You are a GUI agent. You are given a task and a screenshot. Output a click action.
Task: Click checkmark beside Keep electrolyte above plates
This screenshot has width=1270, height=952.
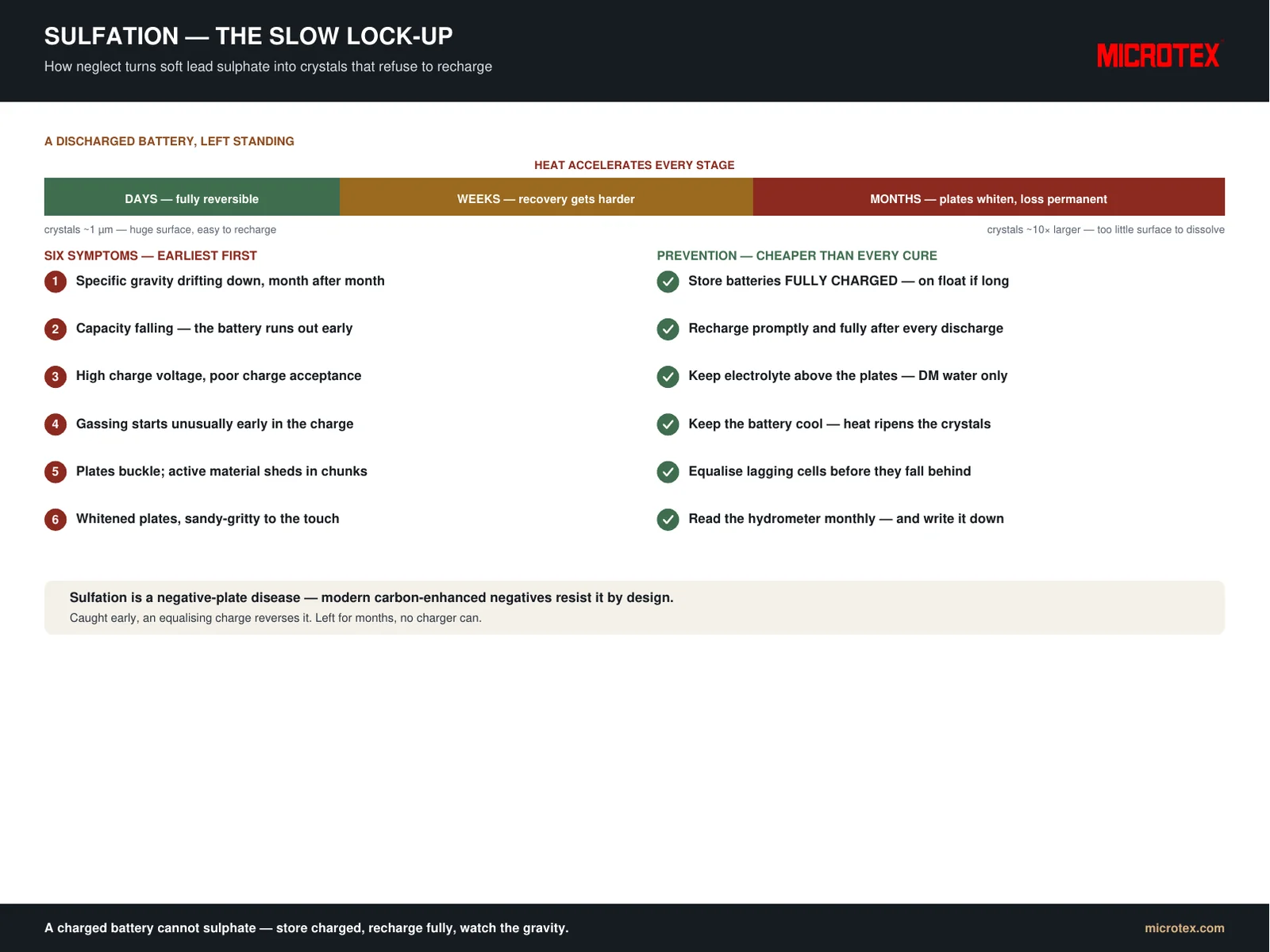668,377
